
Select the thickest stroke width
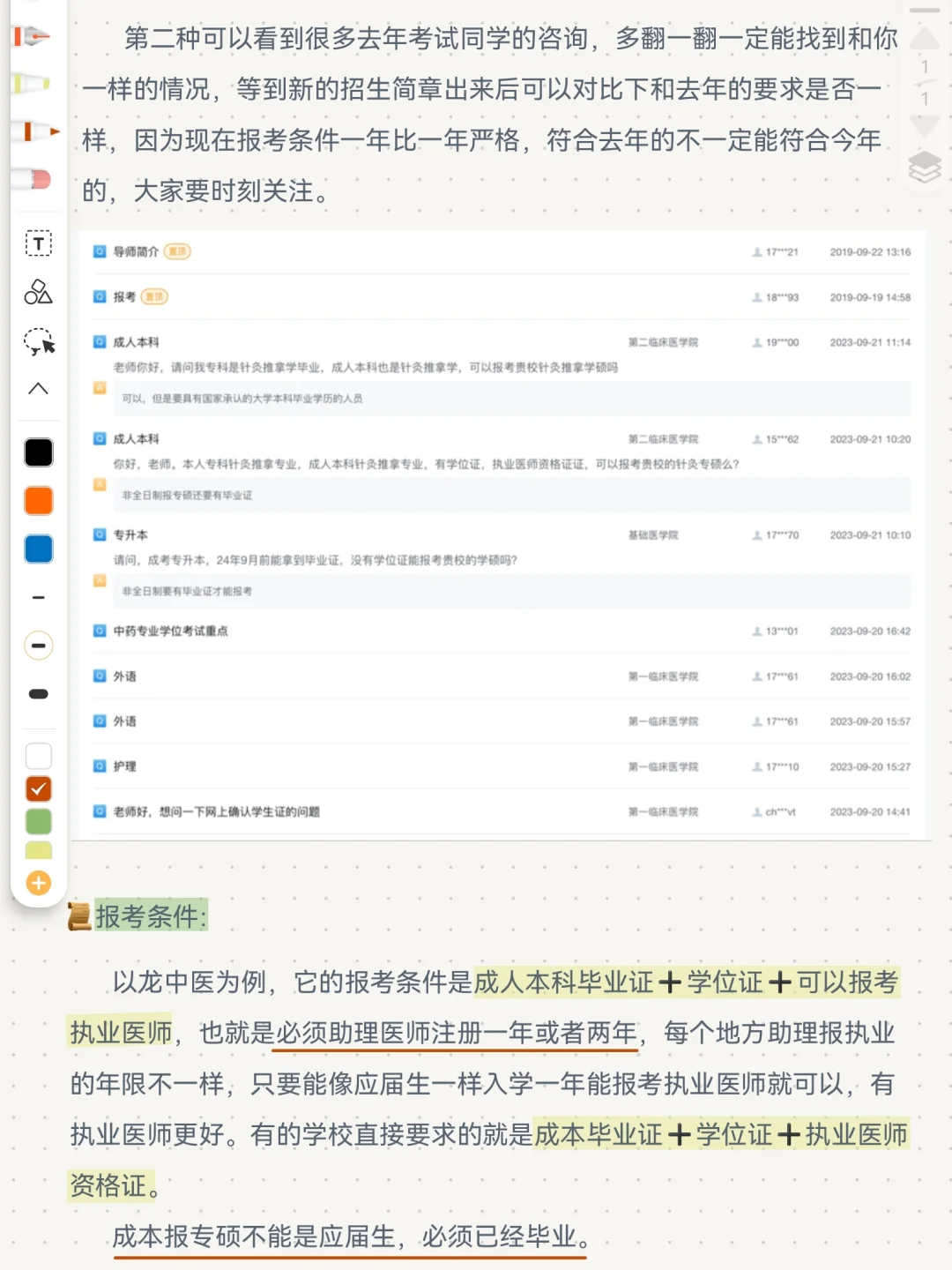coord(39,694)
